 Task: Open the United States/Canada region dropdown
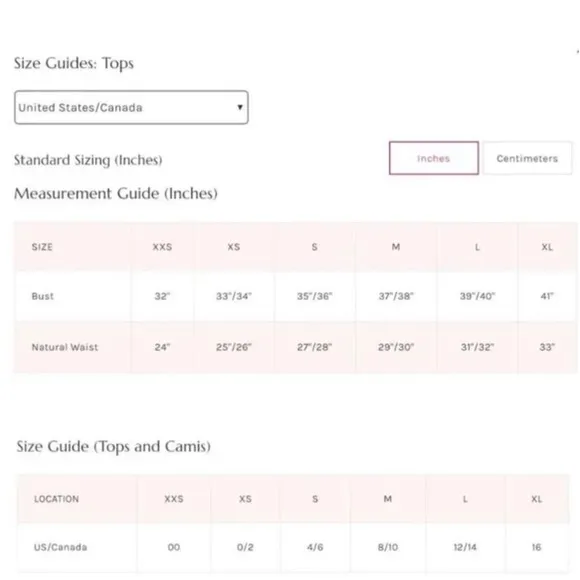pos(131,107)
